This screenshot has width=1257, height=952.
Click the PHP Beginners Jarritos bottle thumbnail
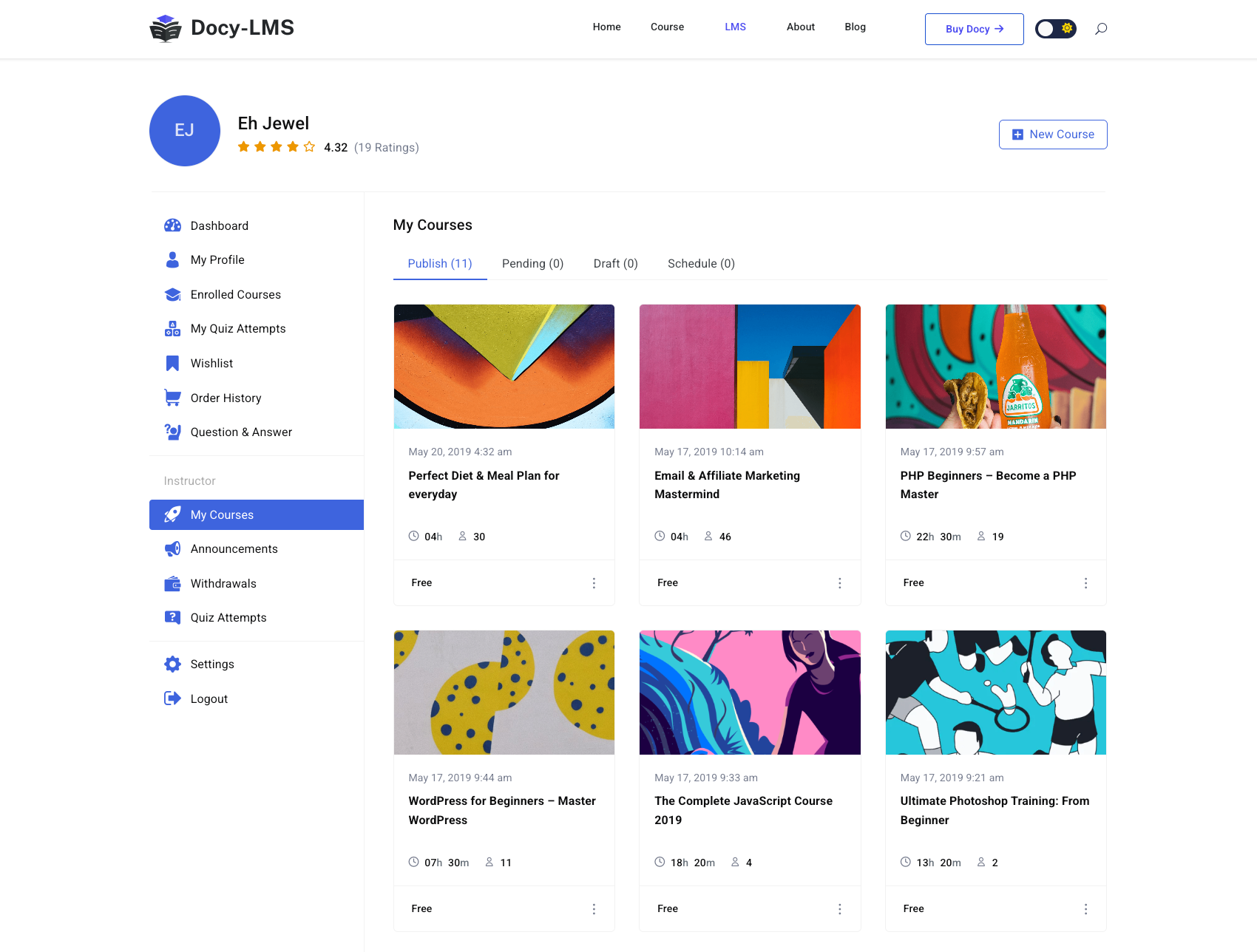(996, 367)
